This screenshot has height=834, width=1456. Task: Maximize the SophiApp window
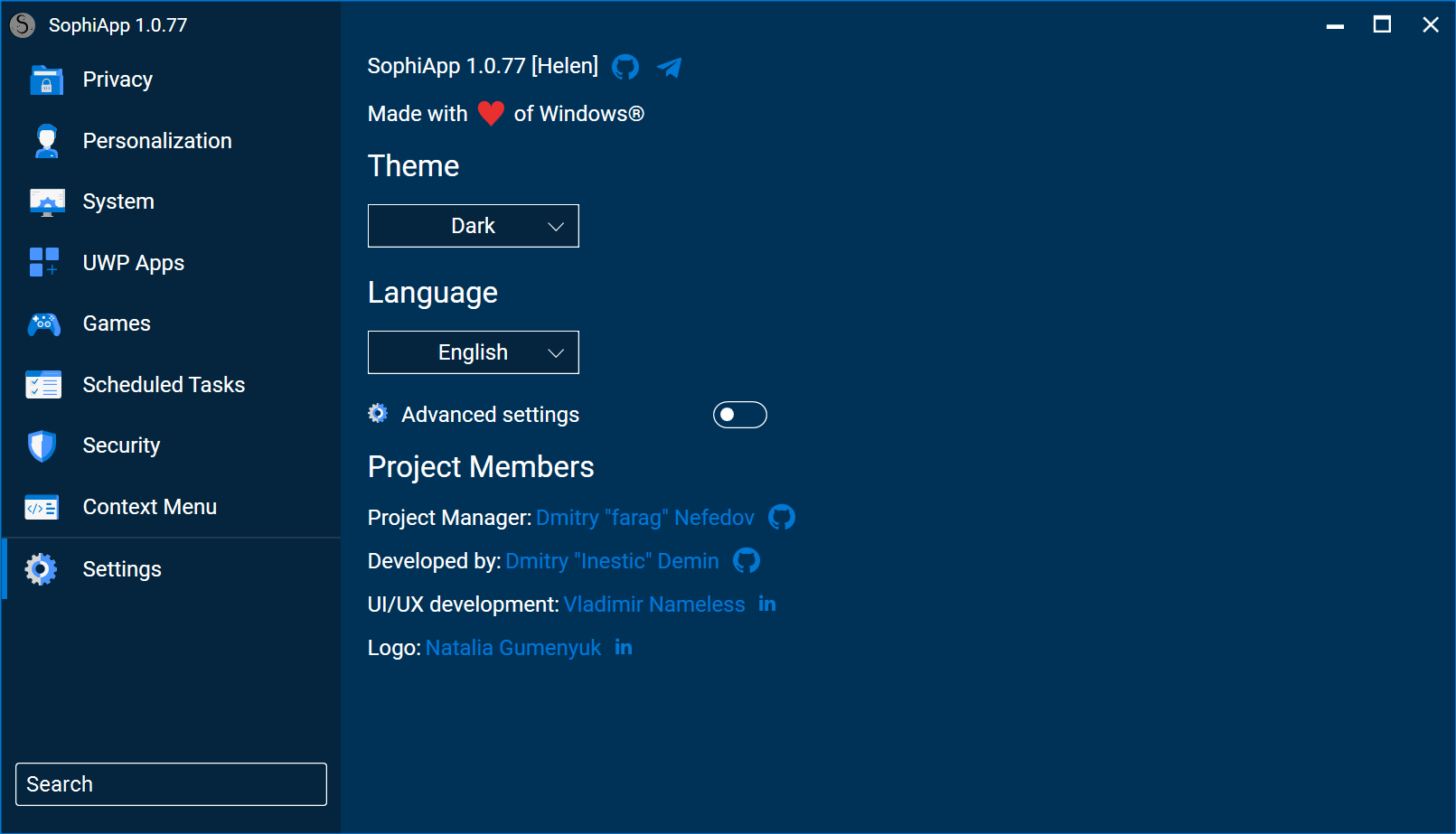click(1382, 24)
